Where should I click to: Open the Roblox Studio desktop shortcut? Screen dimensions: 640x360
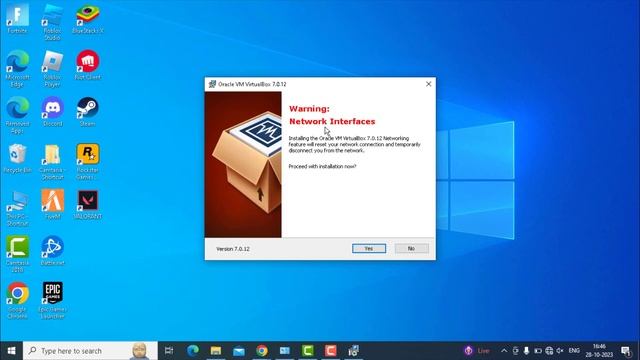[52, 22]
